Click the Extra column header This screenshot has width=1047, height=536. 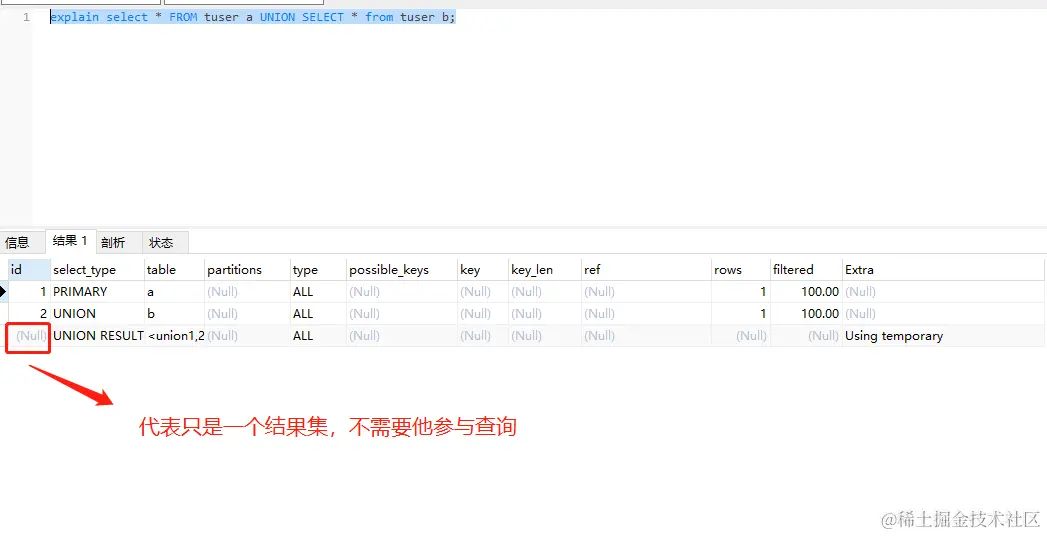(x=943, y=270)
